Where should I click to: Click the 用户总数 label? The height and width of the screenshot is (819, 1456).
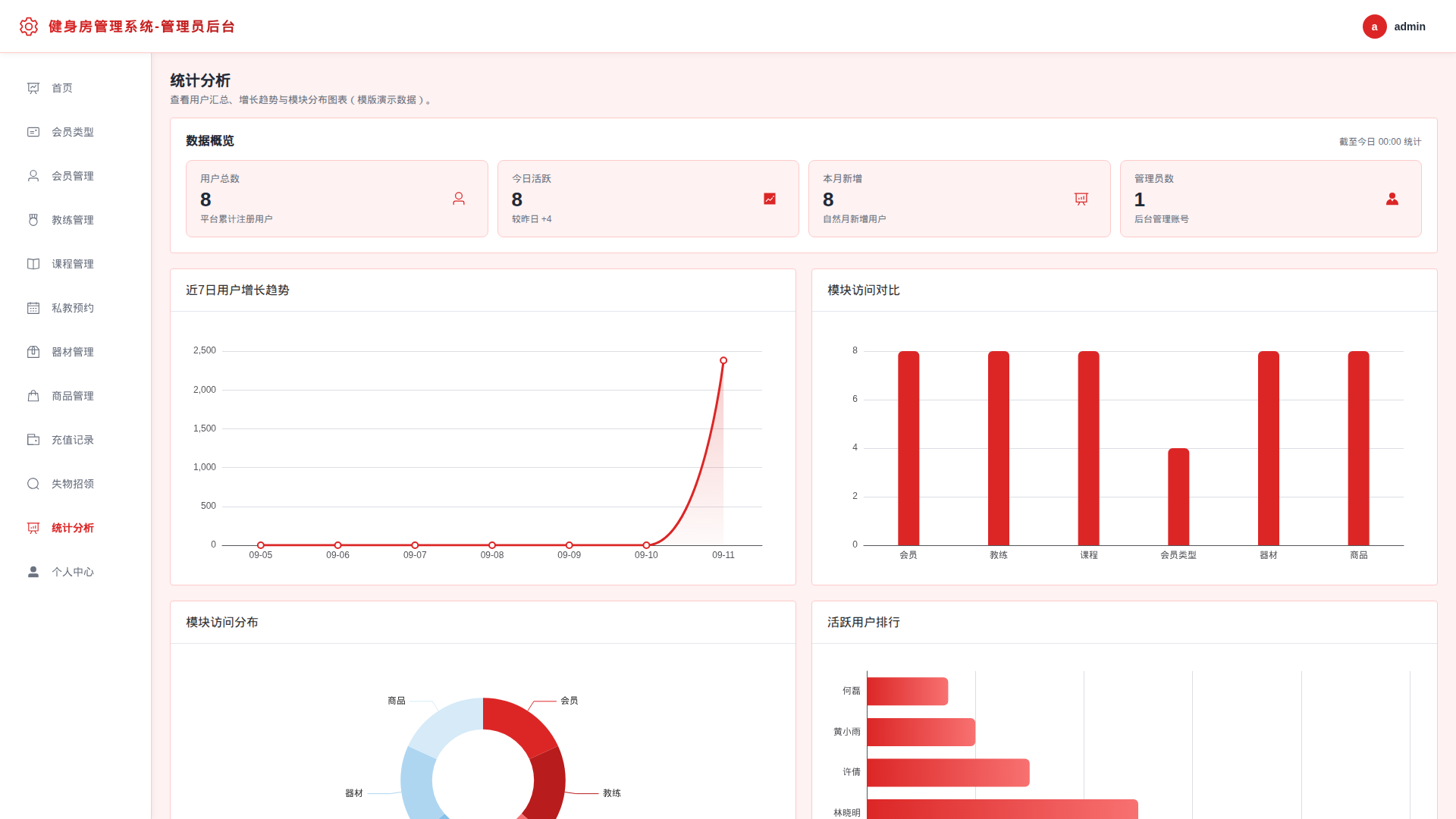point(220,179)
